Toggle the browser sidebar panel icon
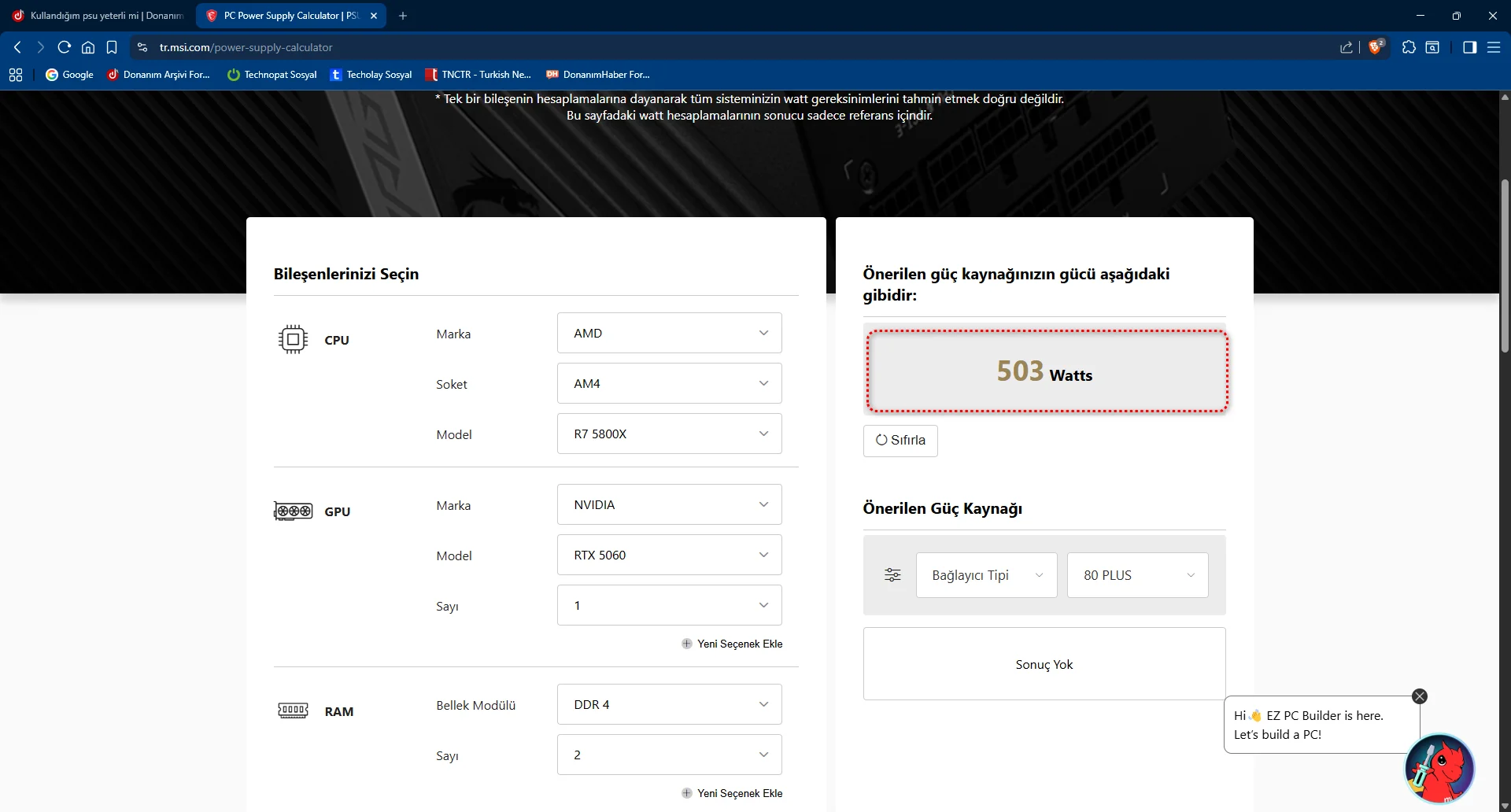The height and width of the screenshot is (812, 1511). tap(1469, 47)
